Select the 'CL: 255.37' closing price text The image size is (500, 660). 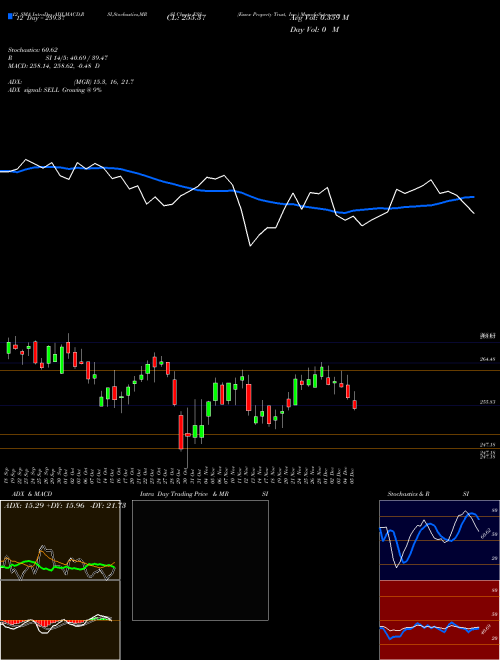[x=185, y=18]
